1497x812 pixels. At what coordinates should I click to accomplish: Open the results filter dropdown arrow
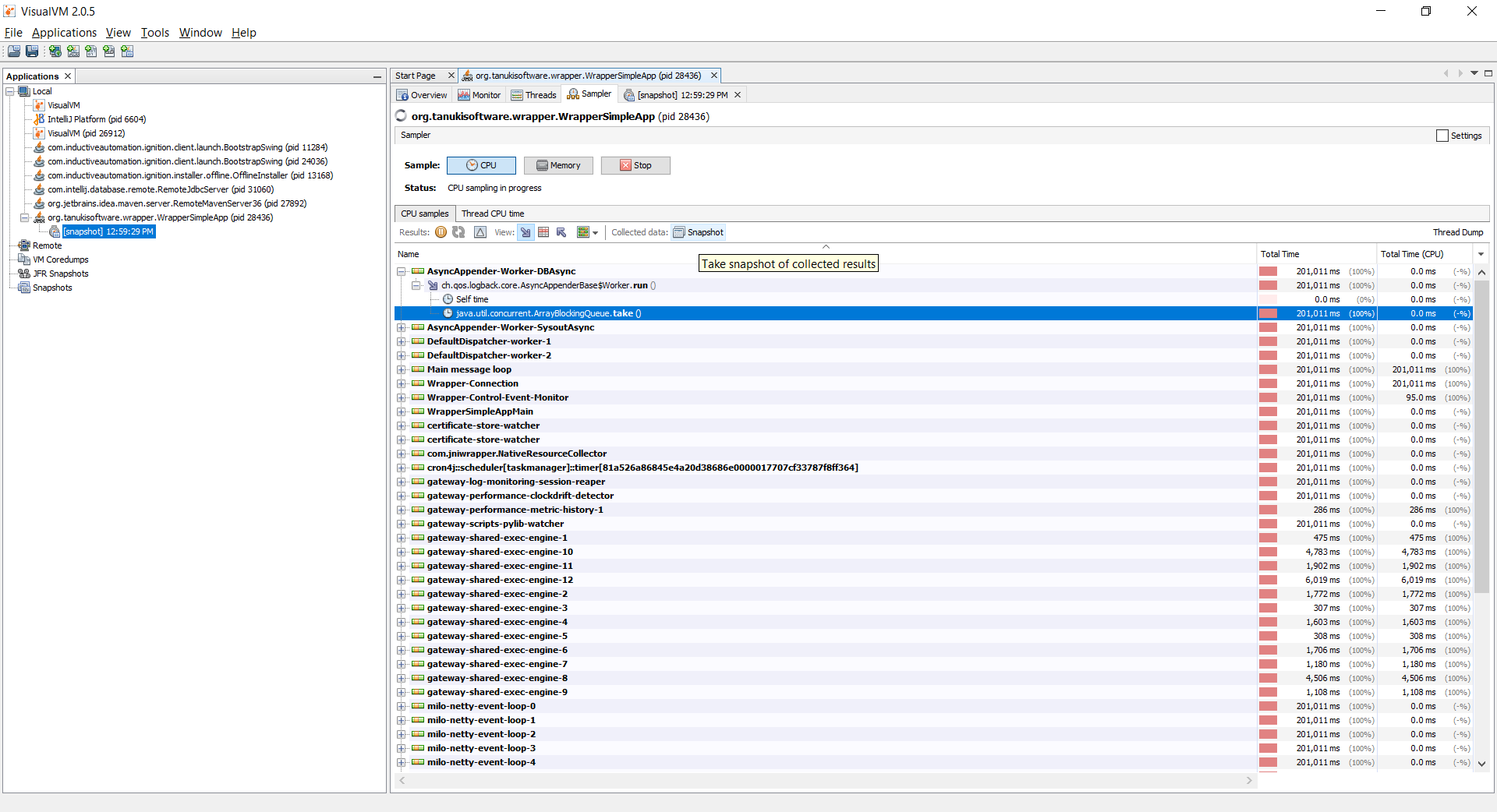click(595, 233)
